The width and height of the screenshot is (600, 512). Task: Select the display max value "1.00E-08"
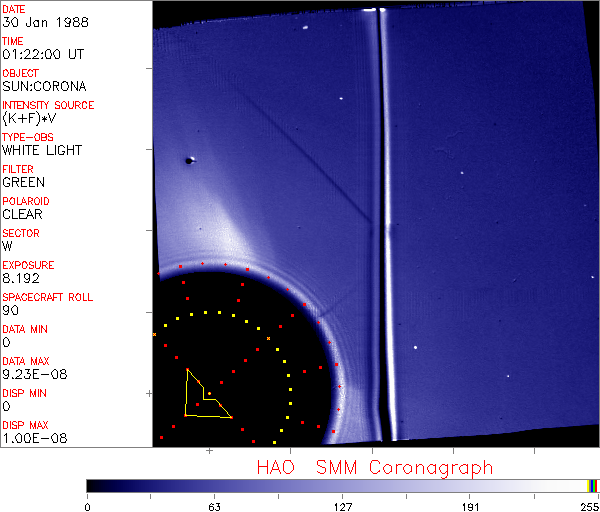coord(31,438)
